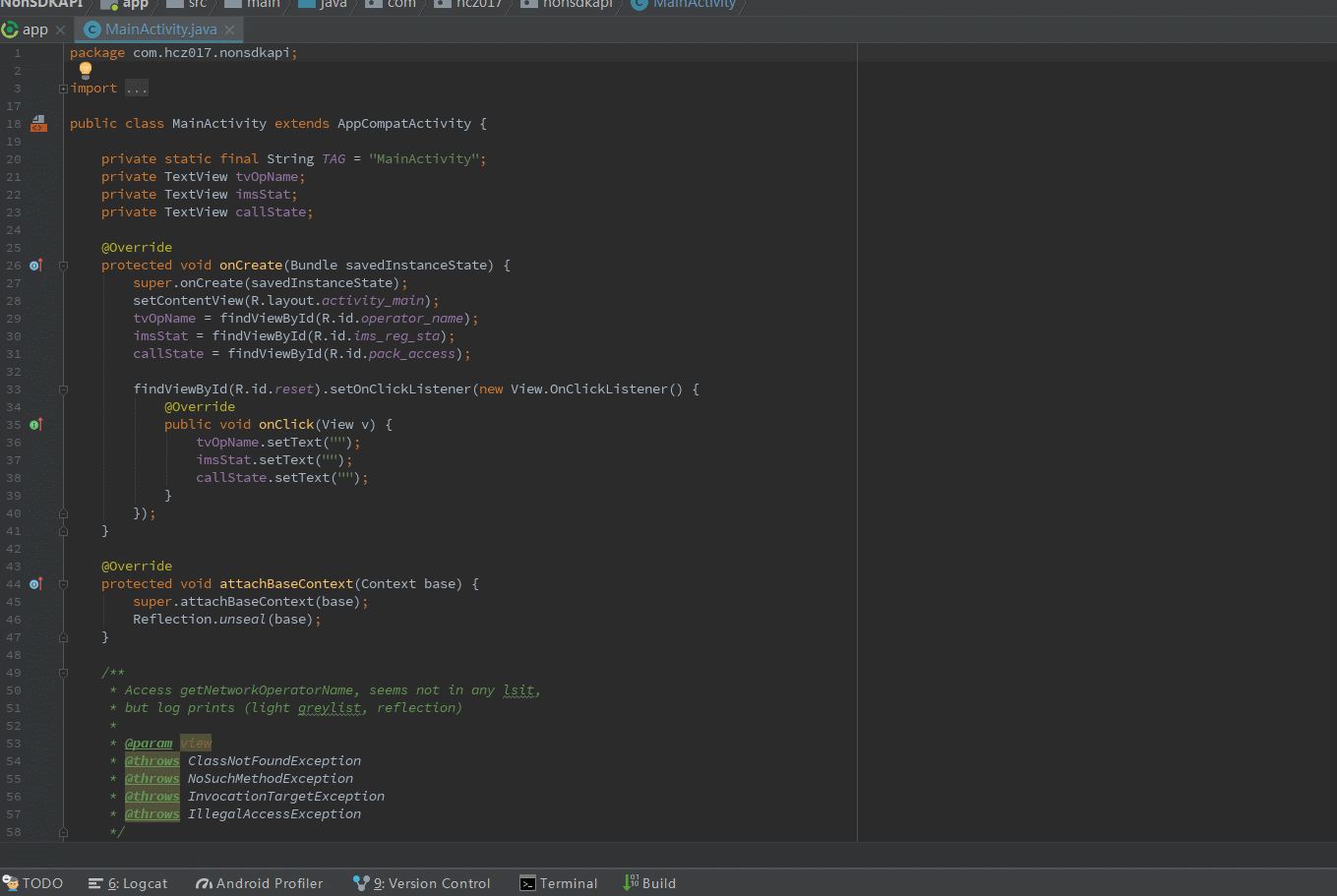Click the implements gutter icon next to onClick

tap(36, 424)
